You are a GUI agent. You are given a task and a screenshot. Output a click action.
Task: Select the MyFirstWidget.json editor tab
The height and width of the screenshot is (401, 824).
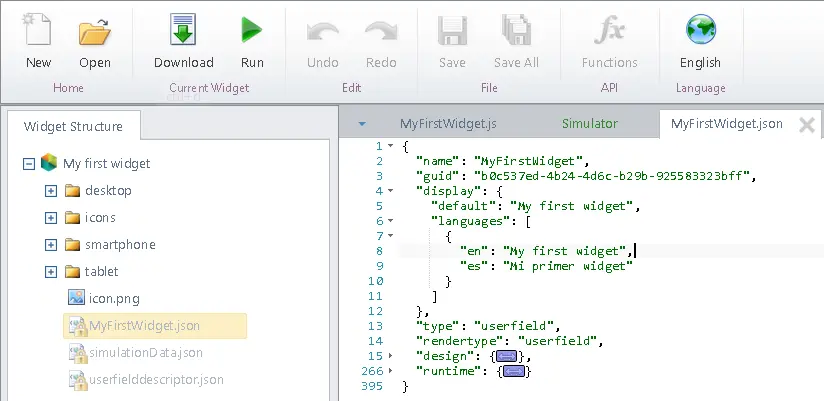(x=727, y=124)
